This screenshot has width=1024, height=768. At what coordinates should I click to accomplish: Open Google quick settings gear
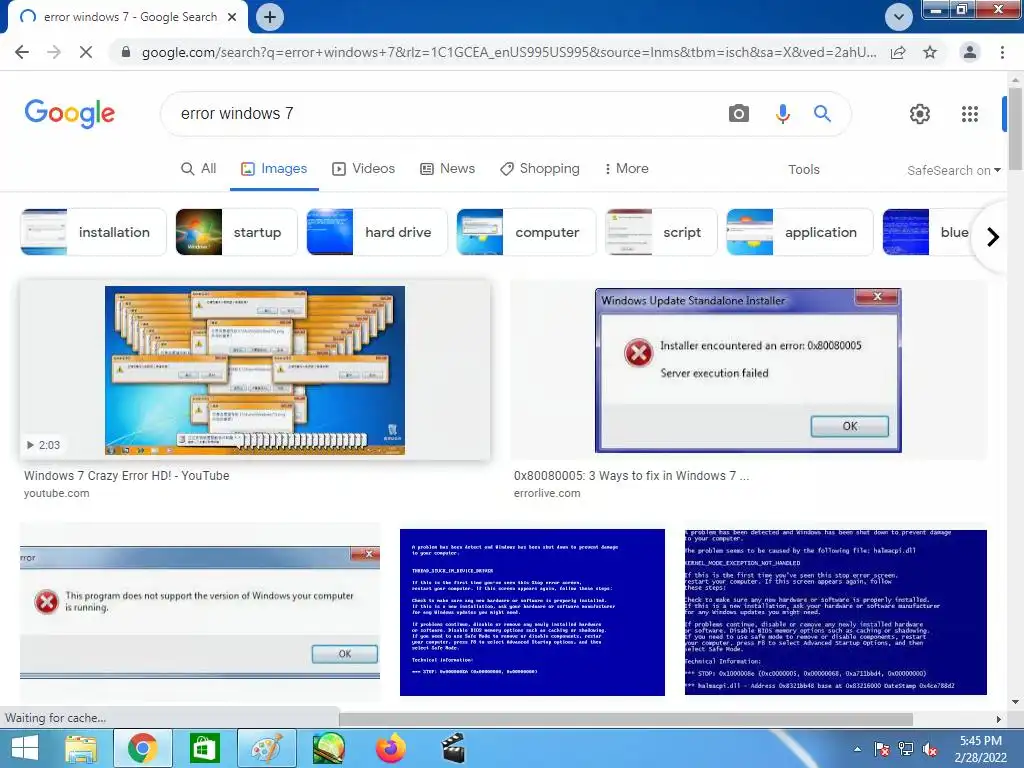(920, 114)
